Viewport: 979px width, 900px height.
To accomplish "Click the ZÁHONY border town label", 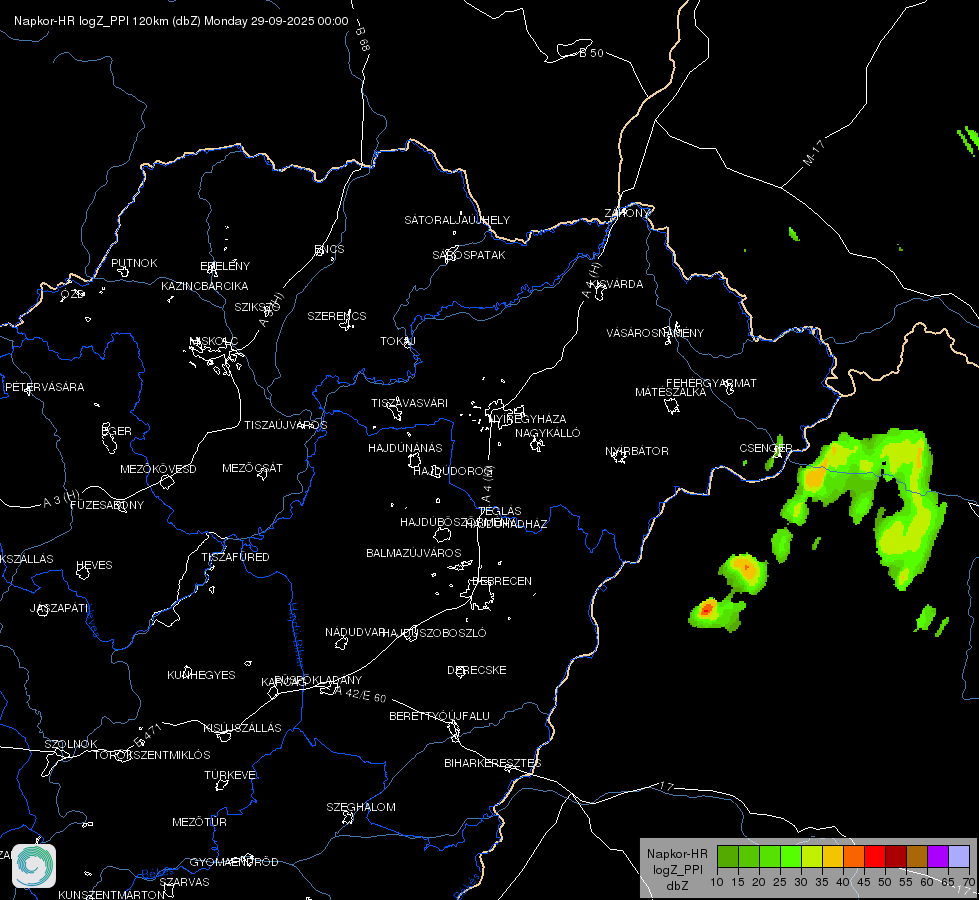I will coord(627,213).
